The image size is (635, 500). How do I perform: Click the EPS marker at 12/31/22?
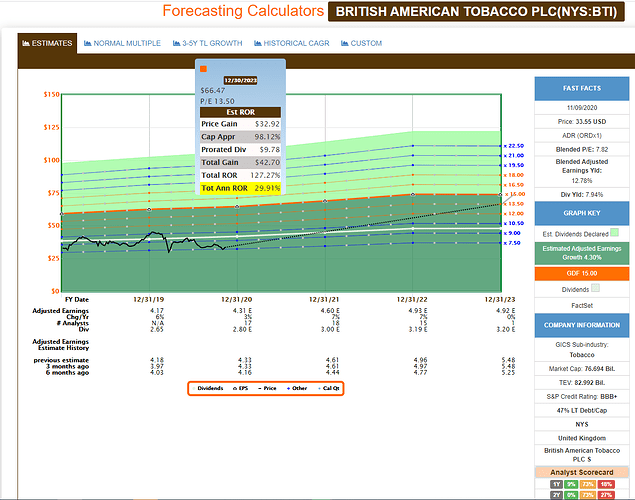[x=413, y=195]
